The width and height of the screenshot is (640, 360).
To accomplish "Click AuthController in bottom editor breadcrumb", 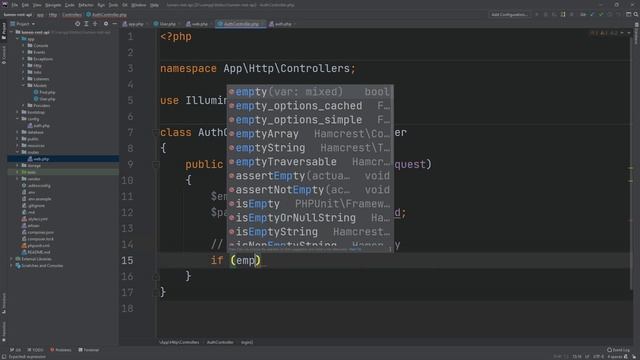I will pos(220,342).
